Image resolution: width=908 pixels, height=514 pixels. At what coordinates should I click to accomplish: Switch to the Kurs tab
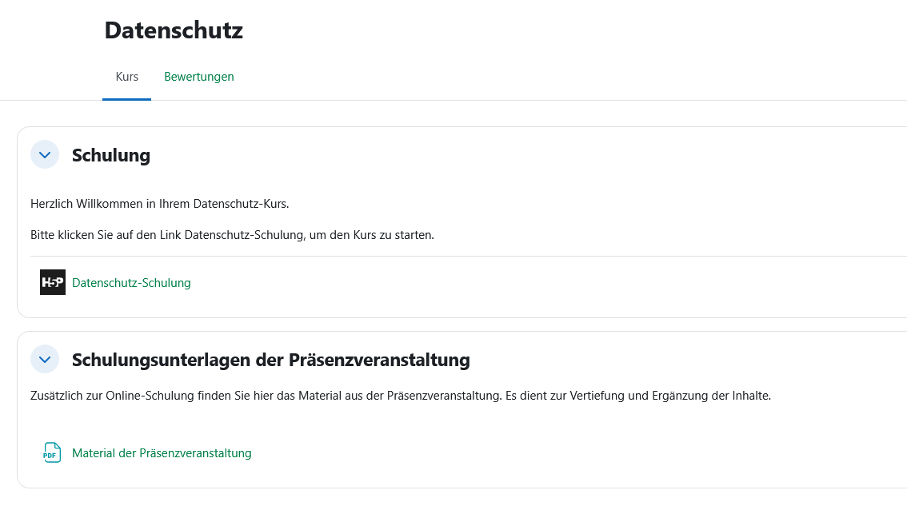click(127, 77)
